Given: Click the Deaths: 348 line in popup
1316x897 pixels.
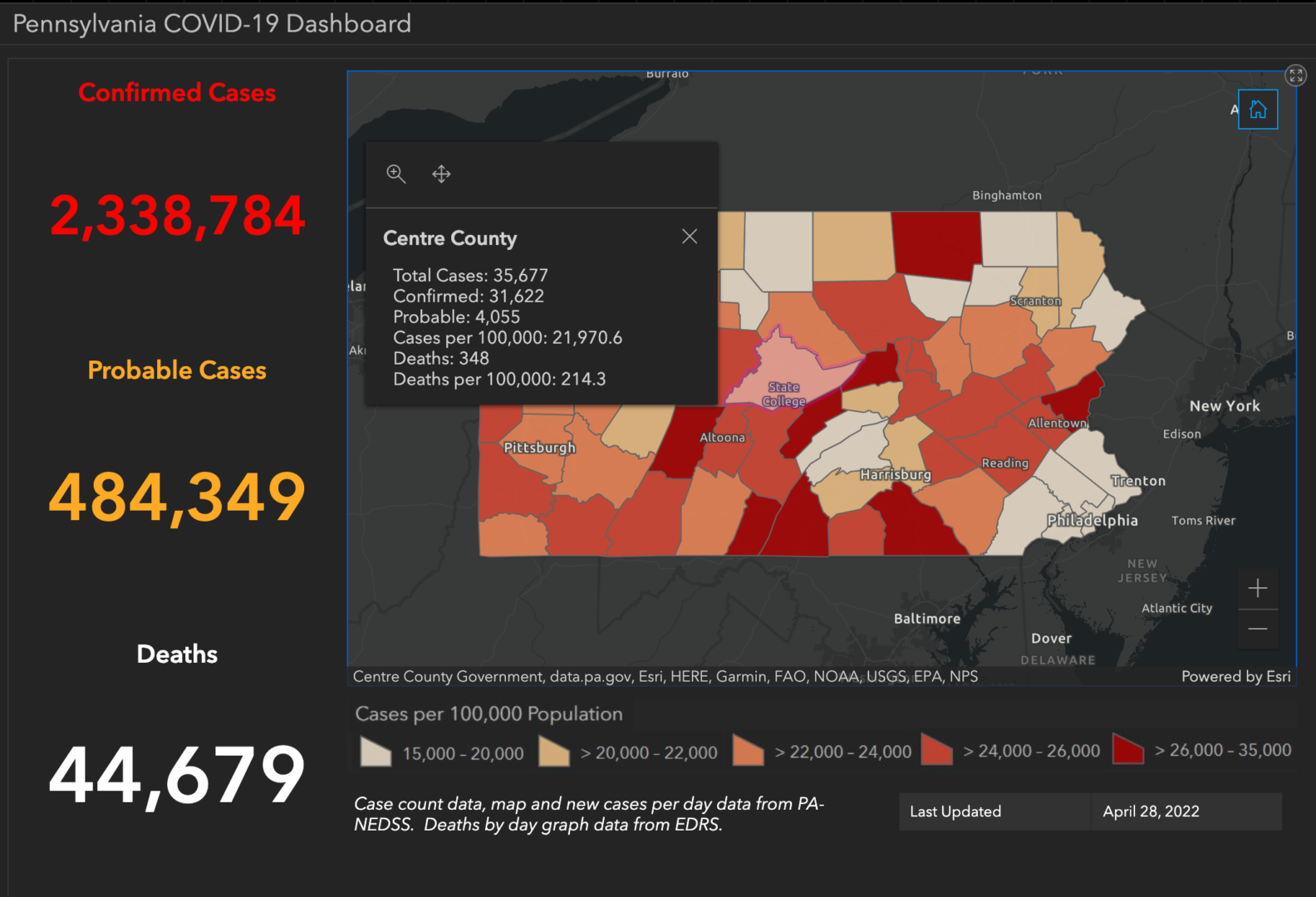Looking at the screenshot, I should pos(441,358).
